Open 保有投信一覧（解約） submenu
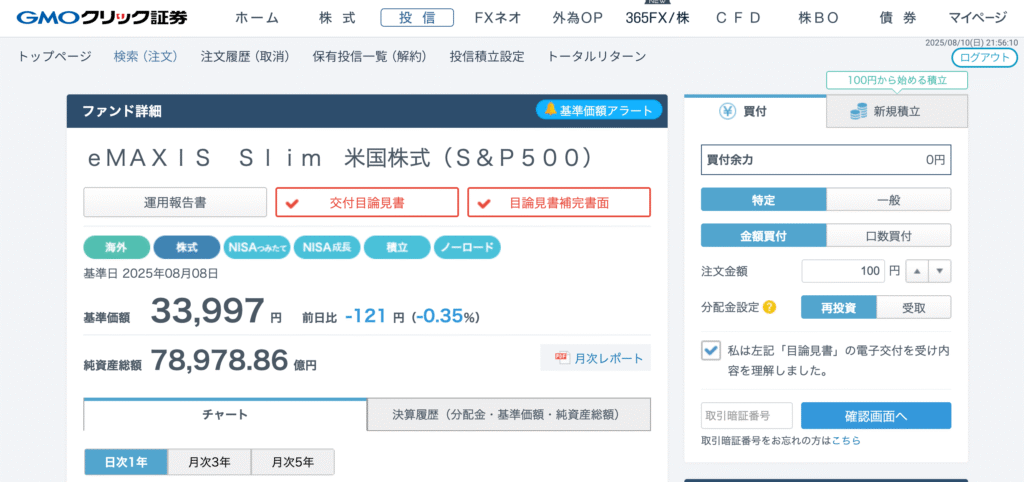This screenshot has width=1024, height=482. pos(370,57)
